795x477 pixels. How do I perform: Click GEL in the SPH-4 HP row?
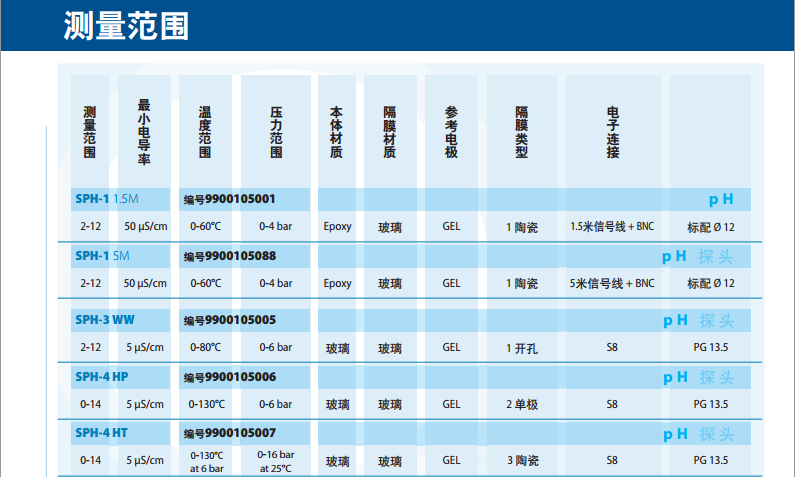point(451,404)
